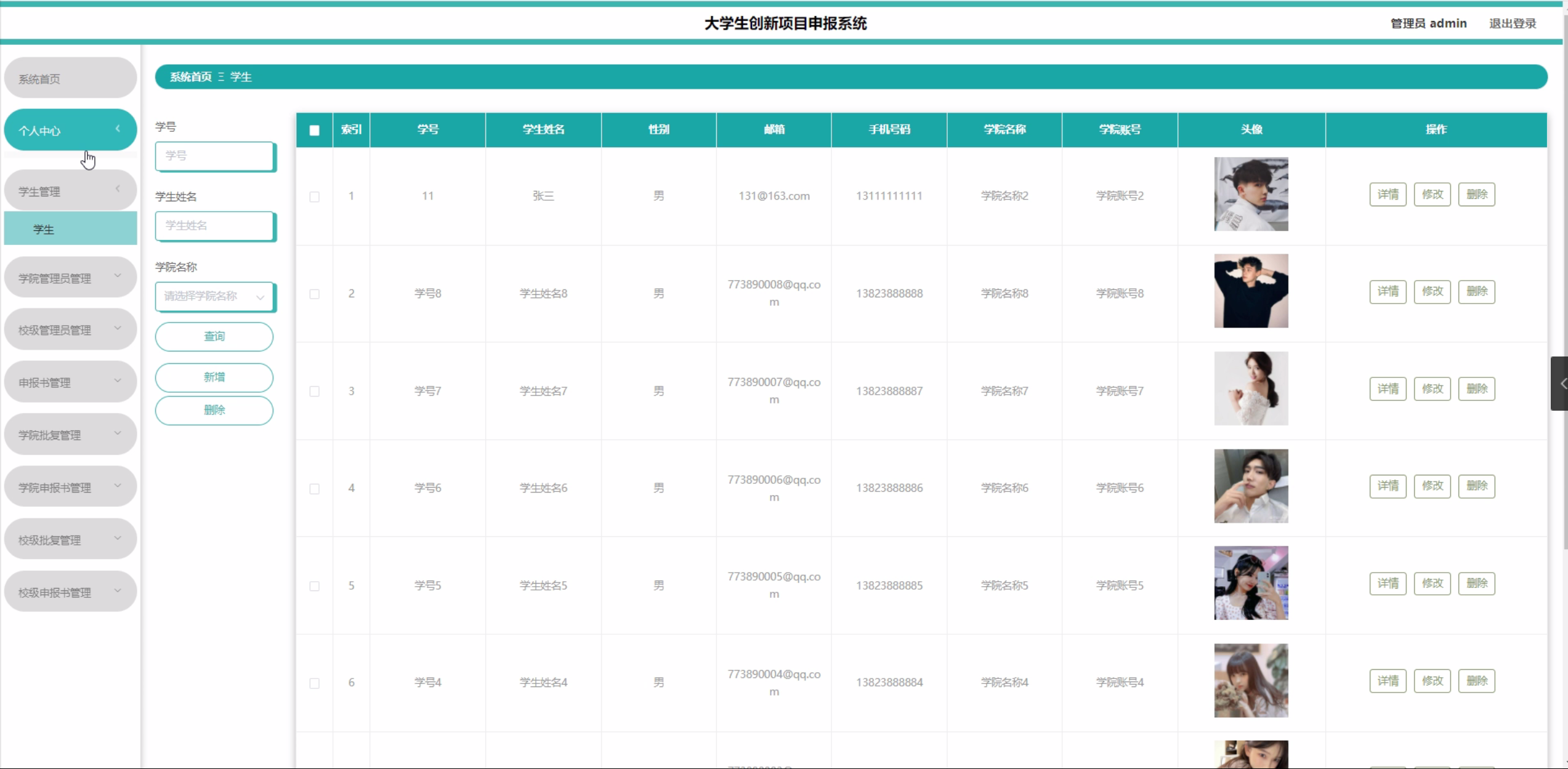Click 详情 for student 张三
This screenshot has height=769, width=1568.
point(1387,195)
